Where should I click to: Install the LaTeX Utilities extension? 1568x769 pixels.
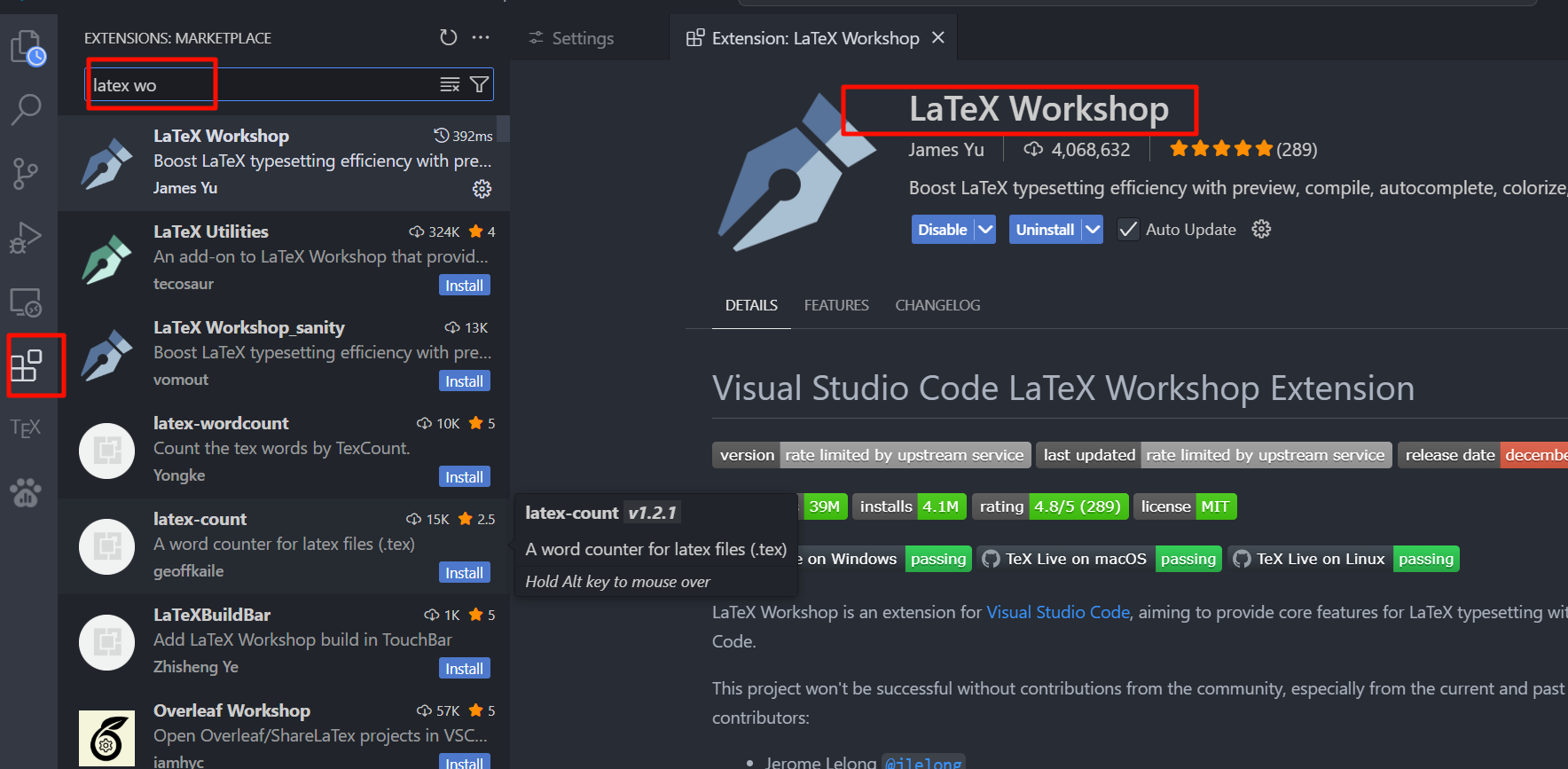tap(464, 285)
